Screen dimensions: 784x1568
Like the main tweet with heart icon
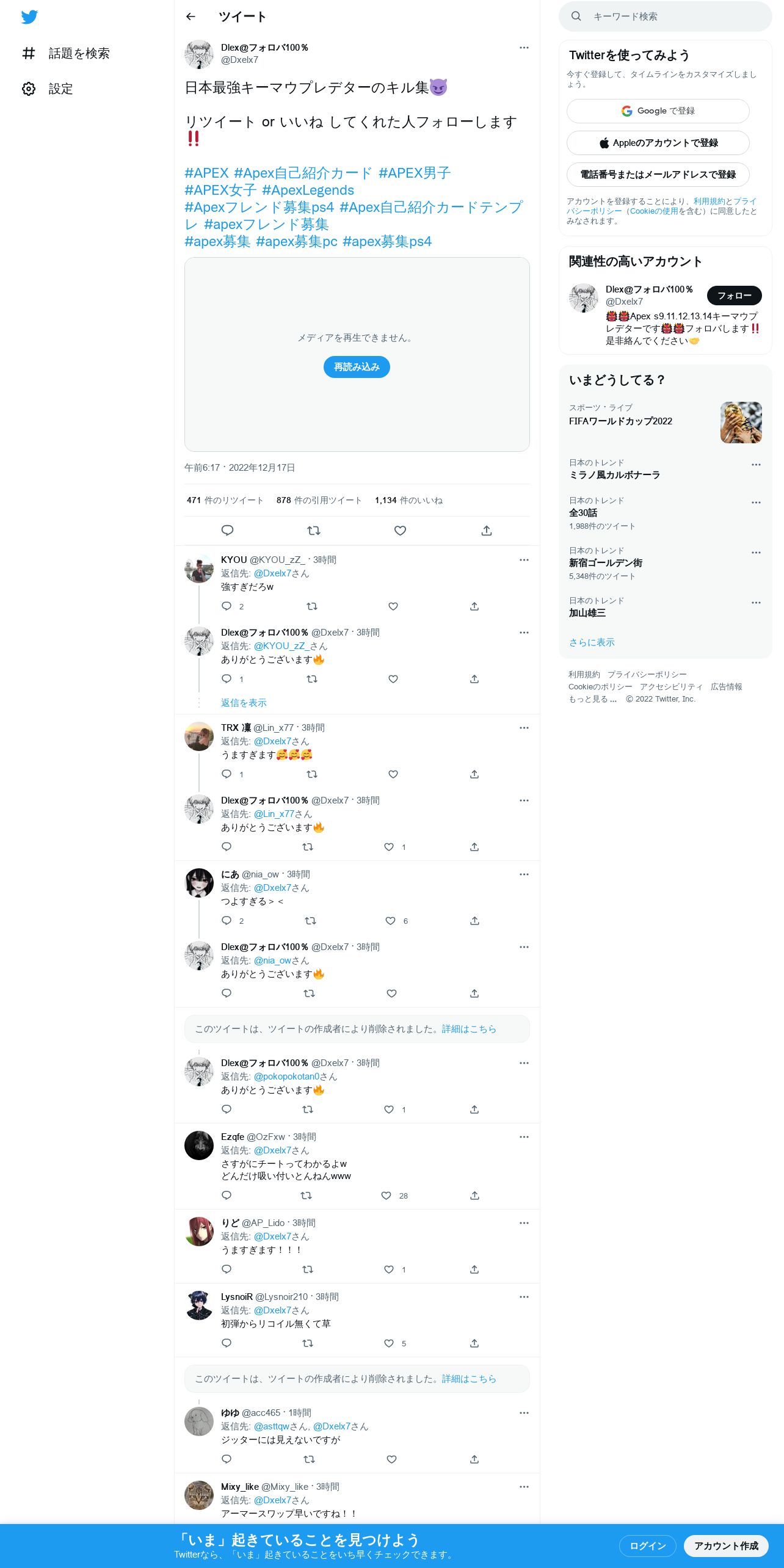[x=400, y=531]
